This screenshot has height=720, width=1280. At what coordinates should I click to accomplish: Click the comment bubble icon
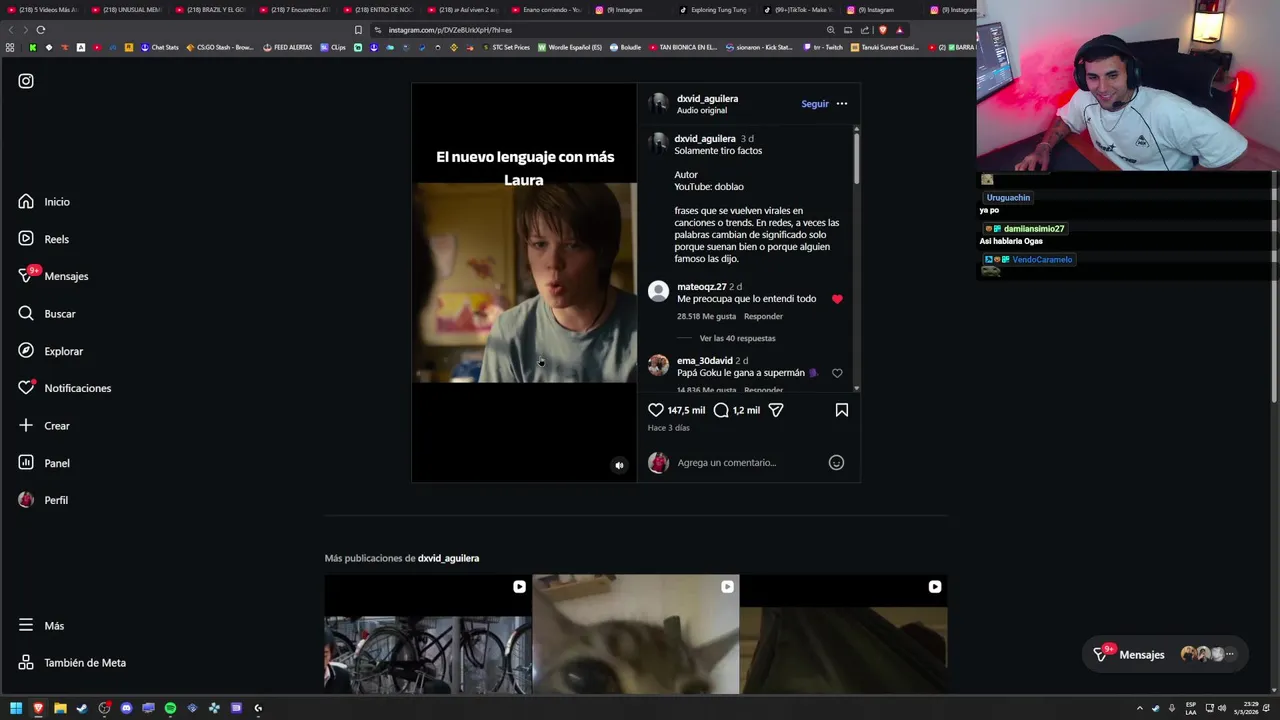pos(721,410)
